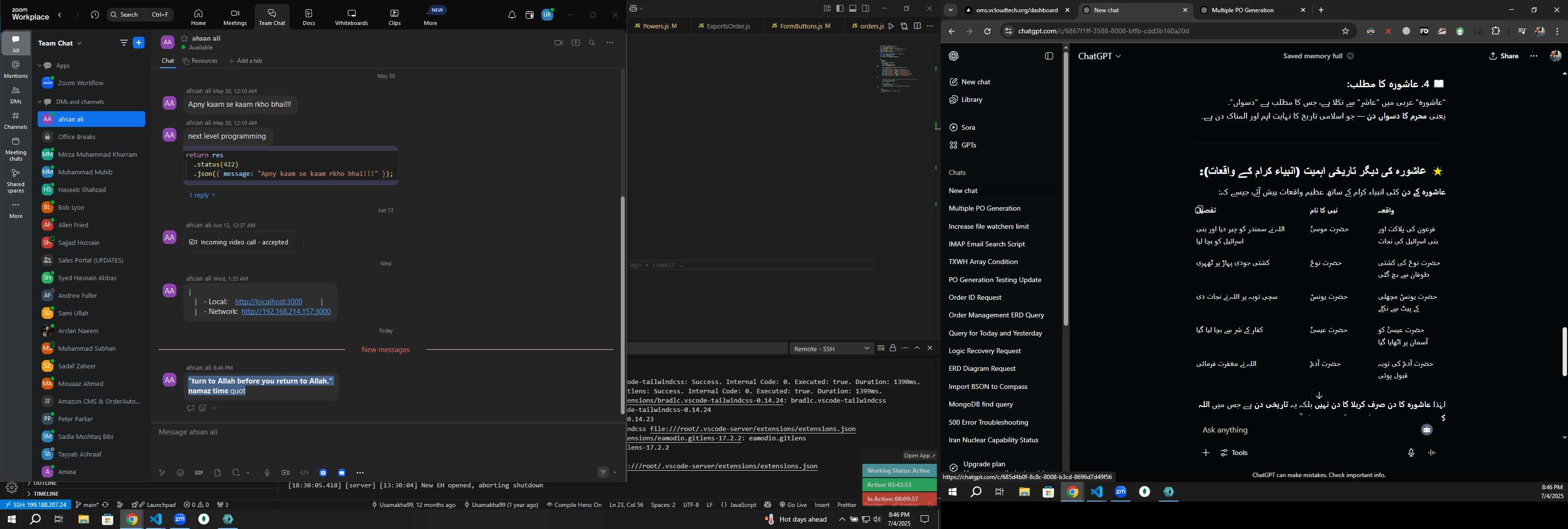
Task: Open formatting options in message toolbar
Action: (162, 473)
